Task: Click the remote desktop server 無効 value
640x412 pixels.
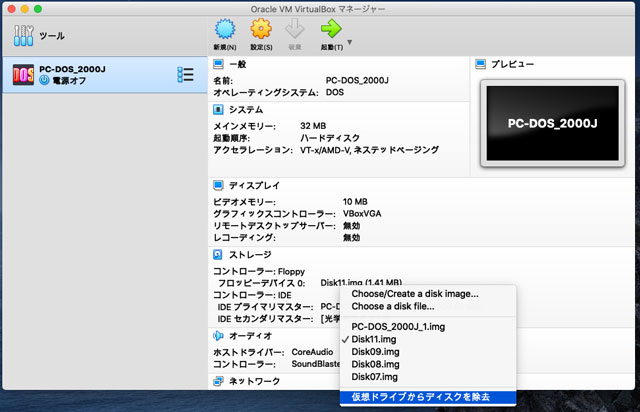Action: click(351, 226)
